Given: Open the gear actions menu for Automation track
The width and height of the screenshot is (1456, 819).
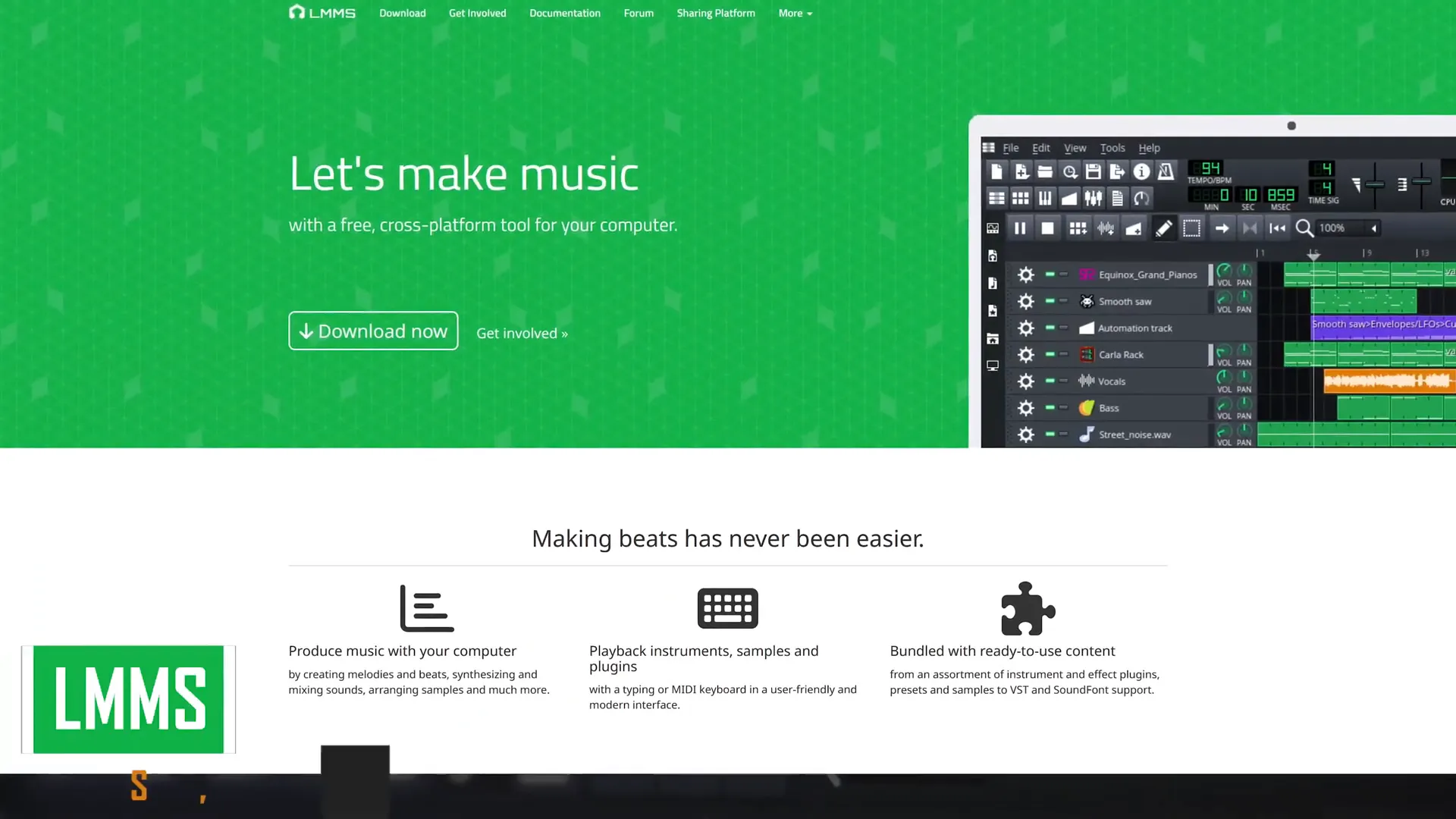Looking at the screenshot, I should click(x=1025, y=328).
